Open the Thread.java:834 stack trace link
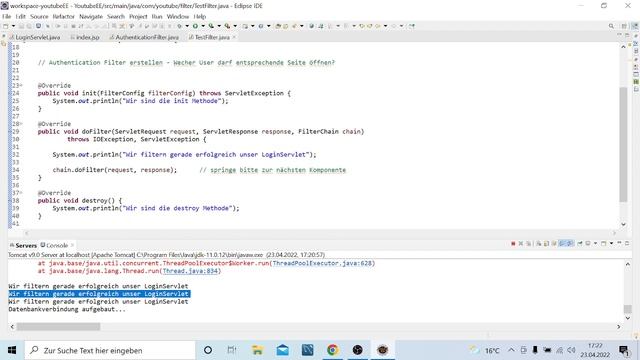 point(190,271)
